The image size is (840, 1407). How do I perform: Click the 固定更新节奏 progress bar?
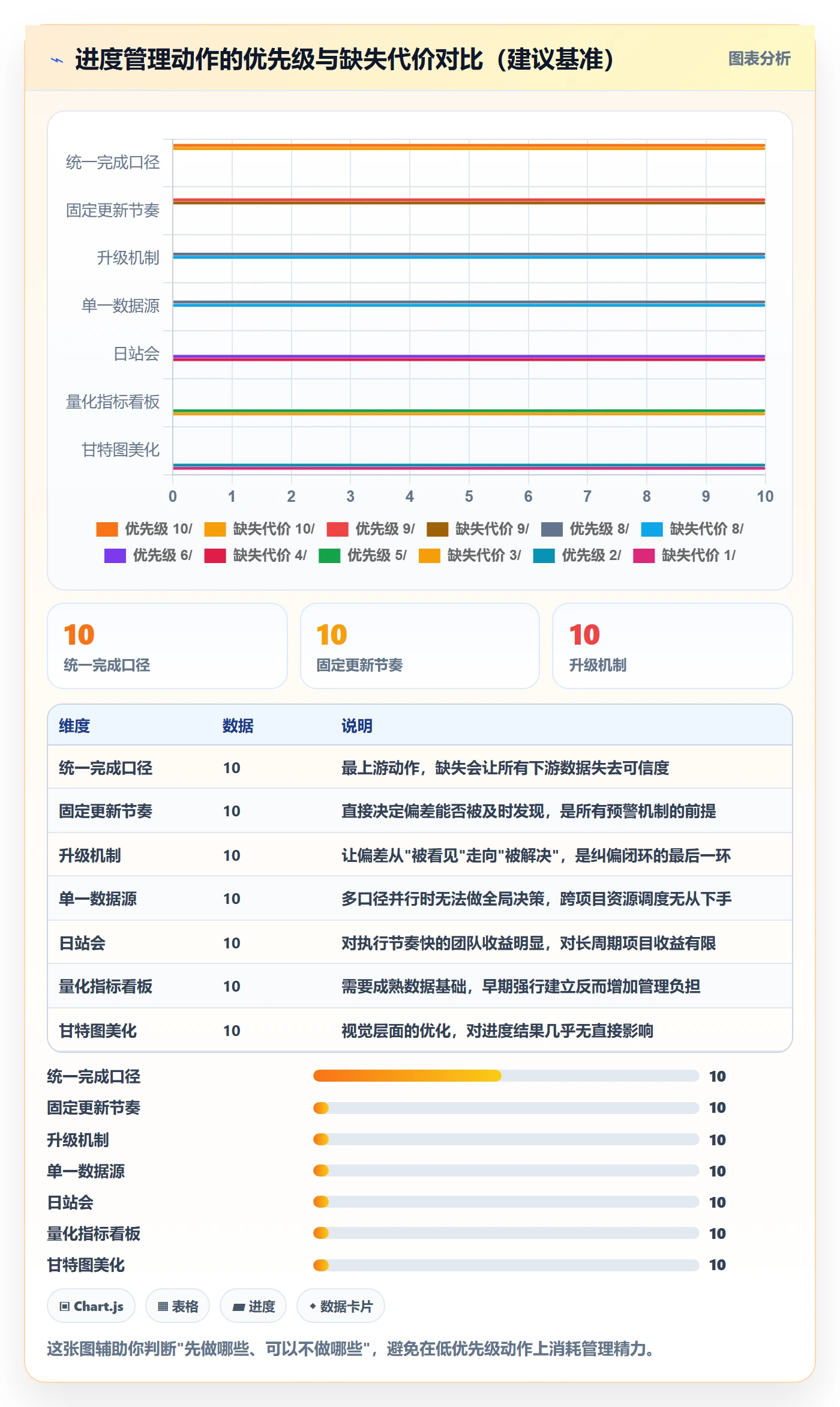[506, 1107]
